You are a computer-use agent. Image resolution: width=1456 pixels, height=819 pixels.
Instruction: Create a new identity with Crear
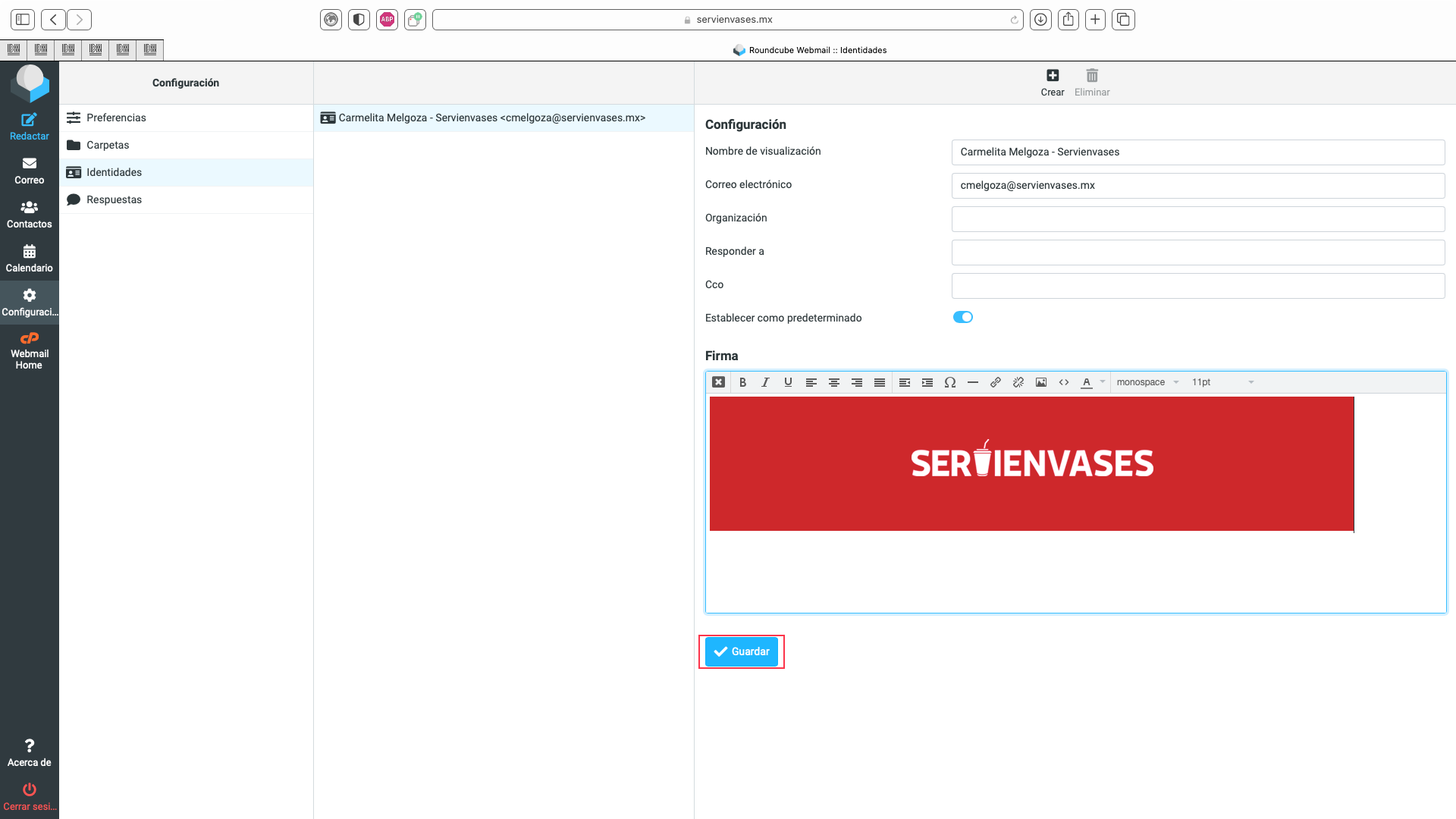tap(1052, 83)
